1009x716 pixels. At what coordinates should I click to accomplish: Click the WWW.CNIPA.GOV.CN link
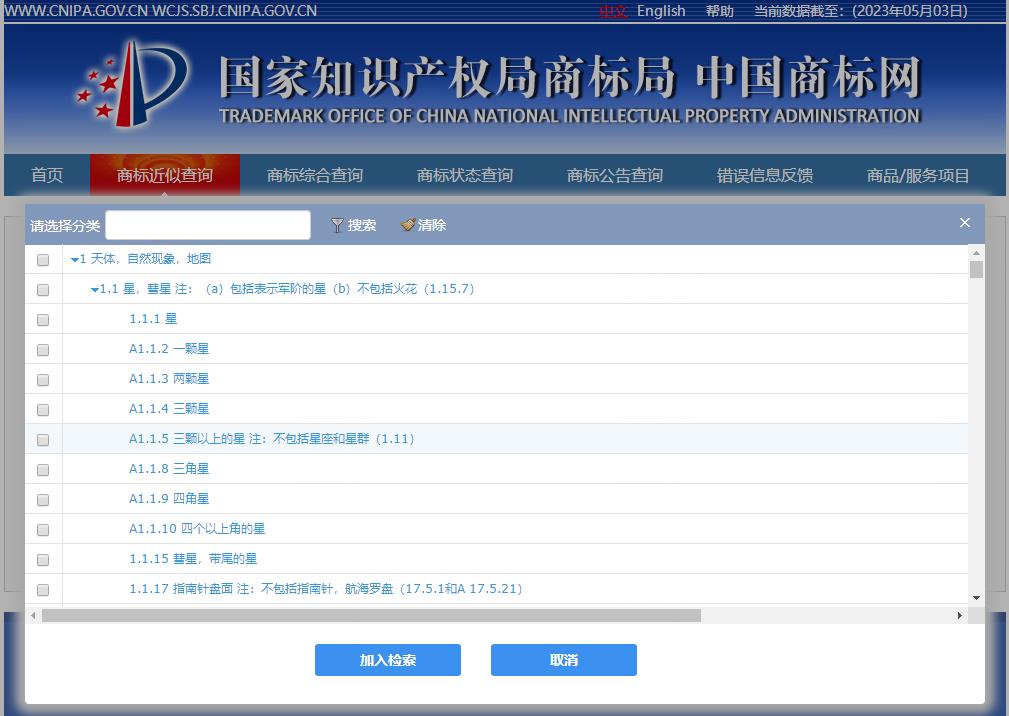tap(76, 11)
